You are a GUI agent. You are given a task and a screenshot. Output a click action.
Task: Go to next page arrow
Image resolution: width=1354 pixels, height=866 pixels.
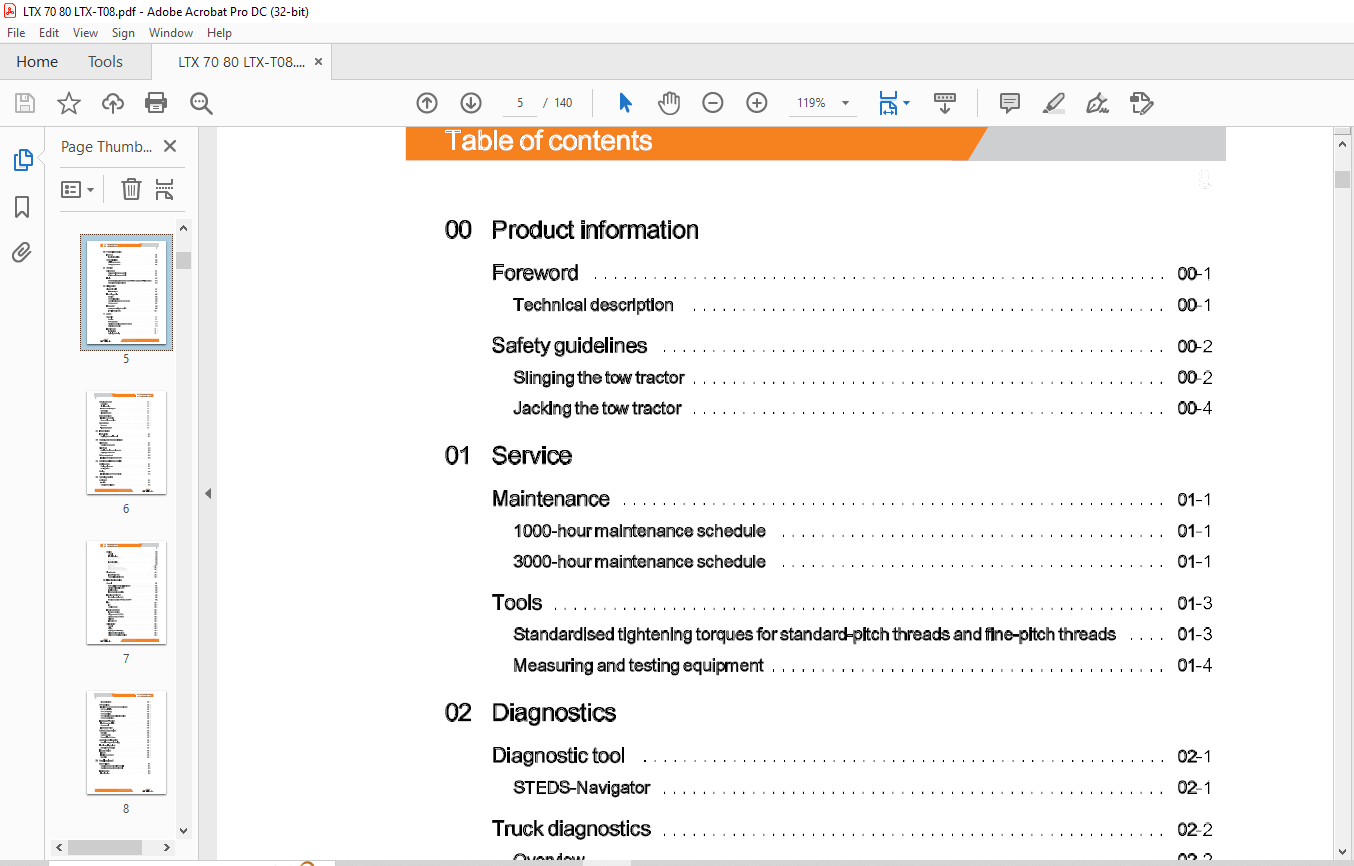click(x=471, y=103)
